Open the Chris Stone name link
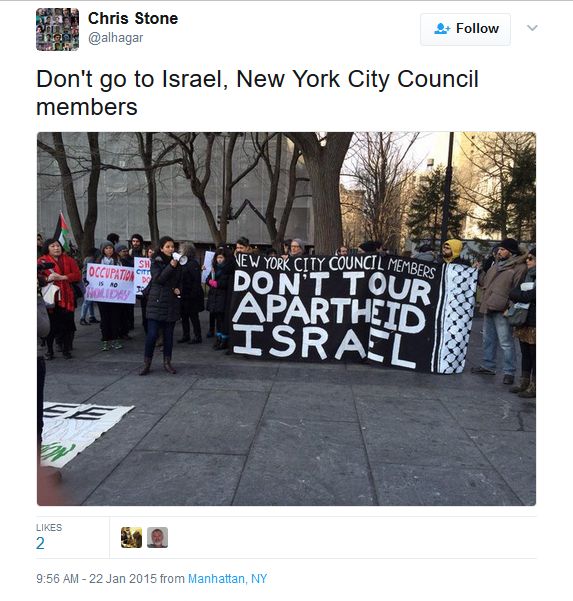573x601 pixels. click(x=133, y=18)
